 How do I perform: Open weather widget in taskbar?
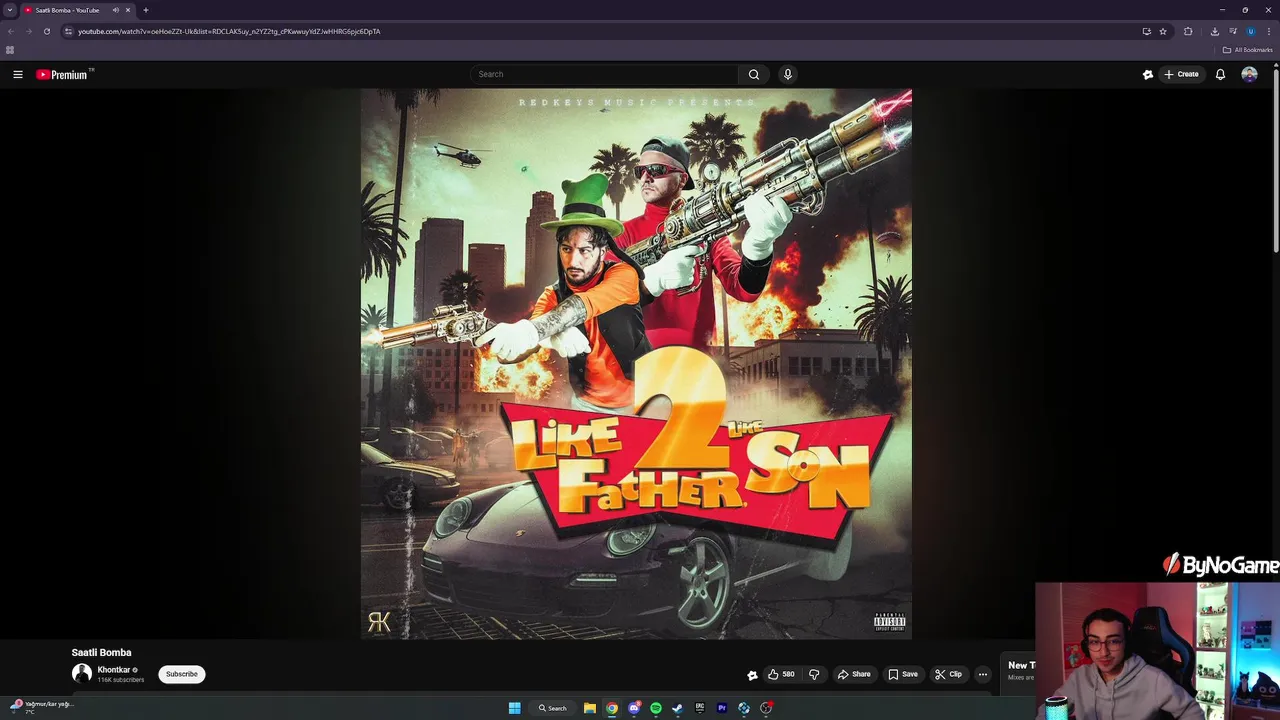pos(40,707)
